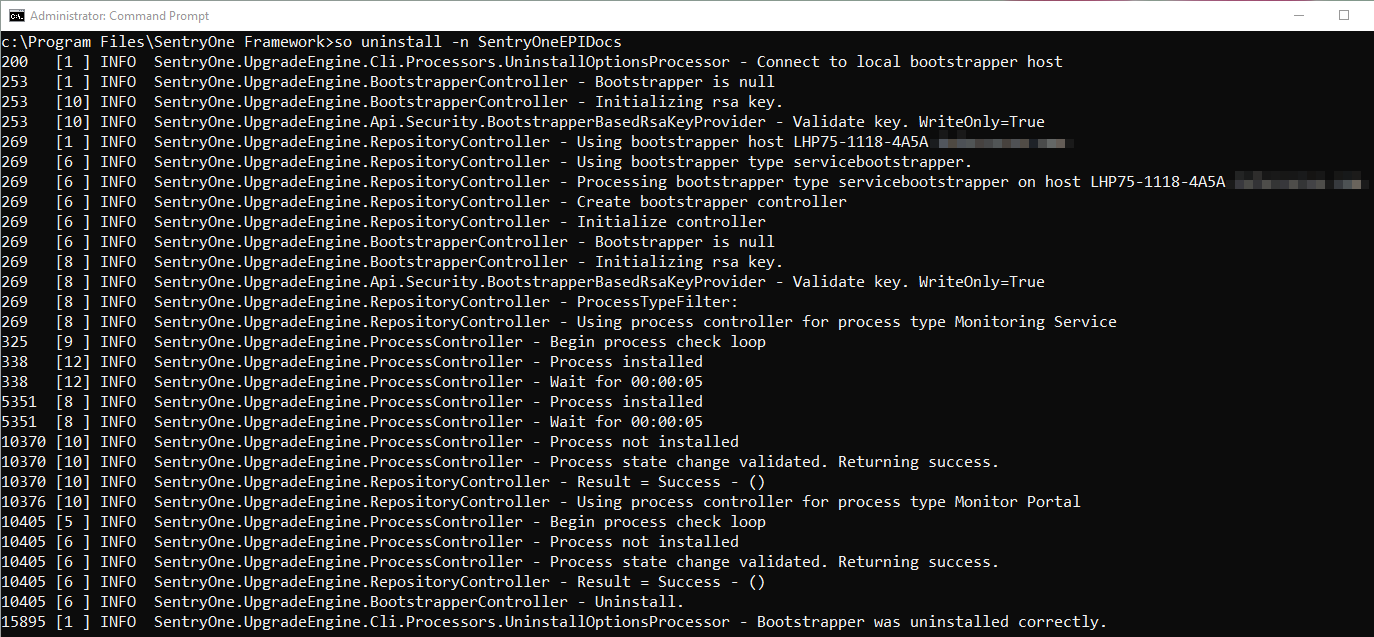Click the first 'Process not installed' message
This screenshot has height=637, width=1374.
[644, 442]
